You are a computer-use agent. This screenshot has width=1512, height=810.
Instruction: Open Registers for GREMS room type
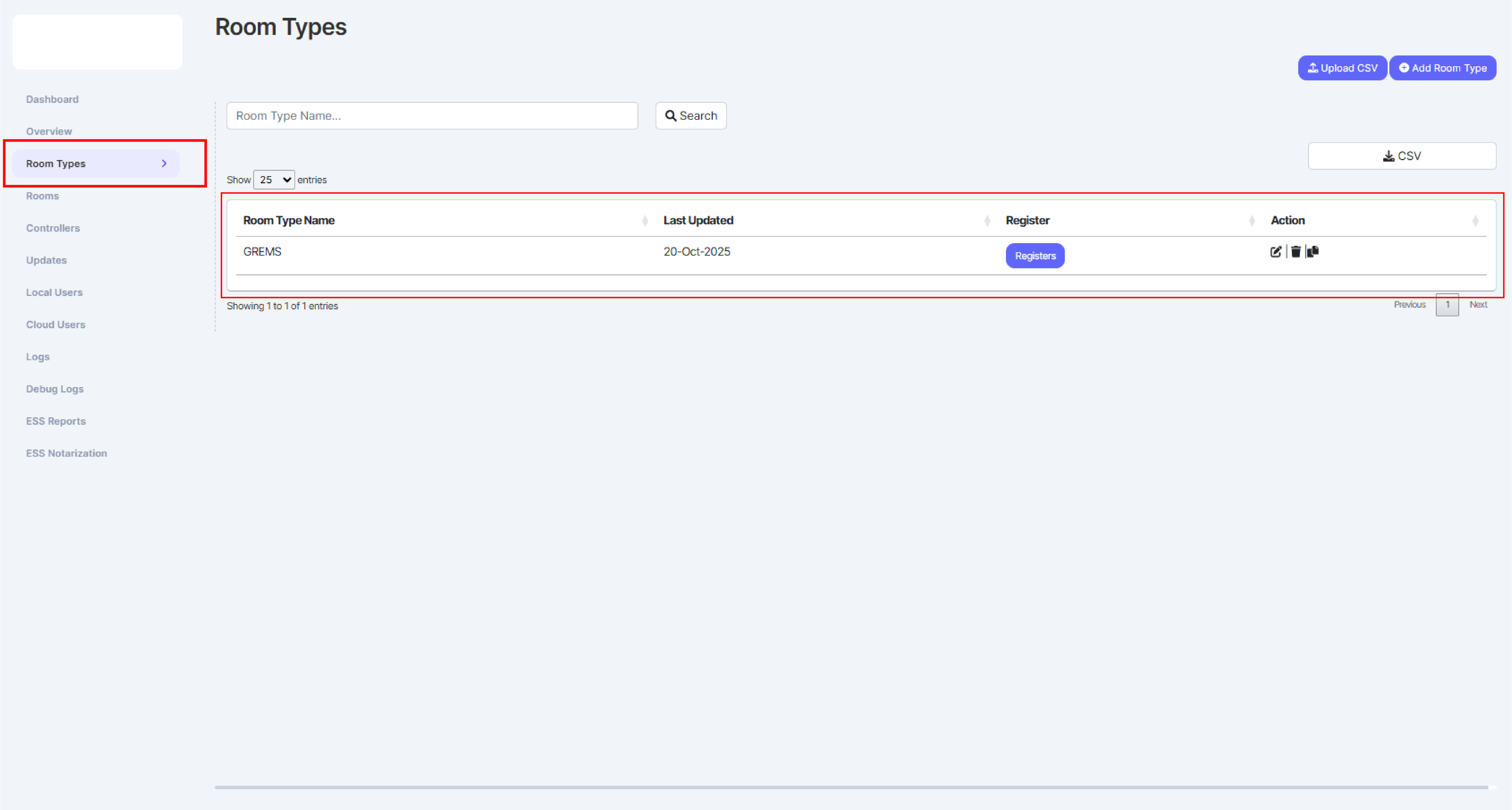(x=1035, y=256)
